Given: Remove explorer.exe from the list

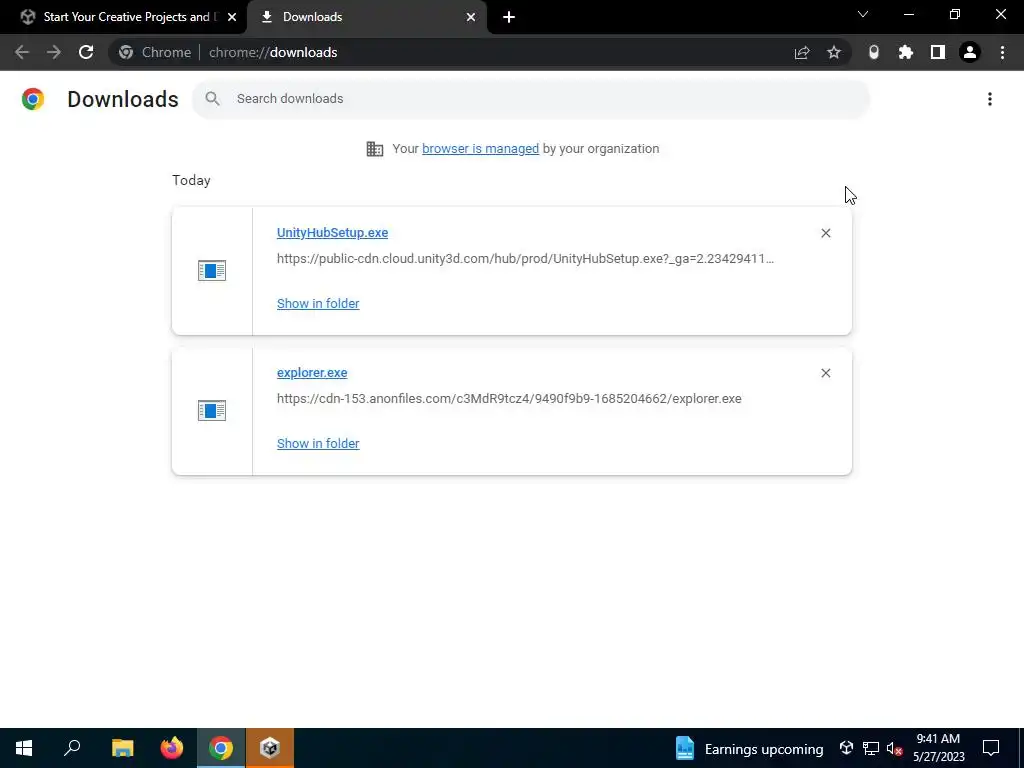Looking at the screenshot, I should [825, 373].
